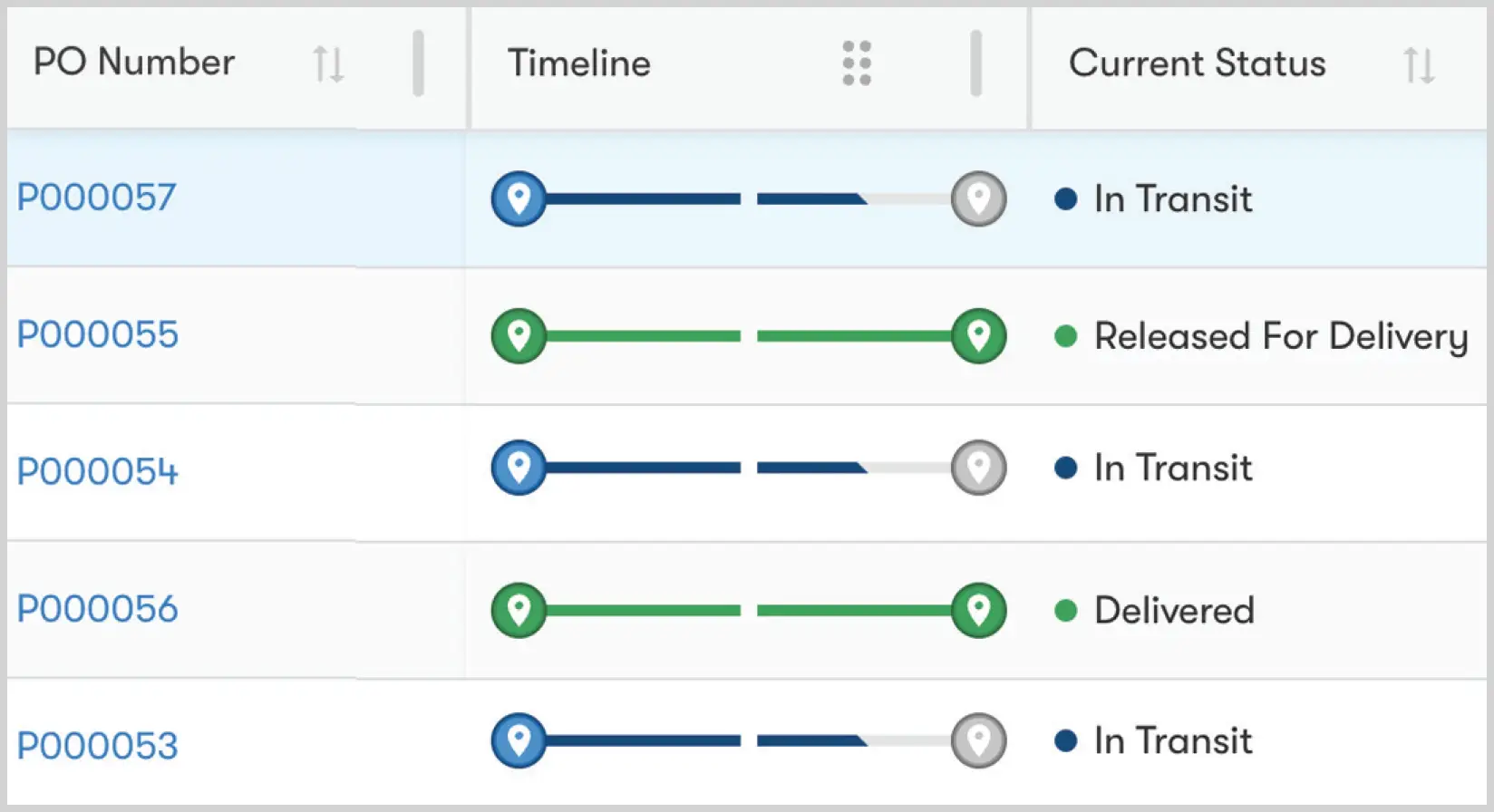Click the Timeline column header
Viewport: 1494px width, 812px height.
pyautogui.click(x=578, y=63)
